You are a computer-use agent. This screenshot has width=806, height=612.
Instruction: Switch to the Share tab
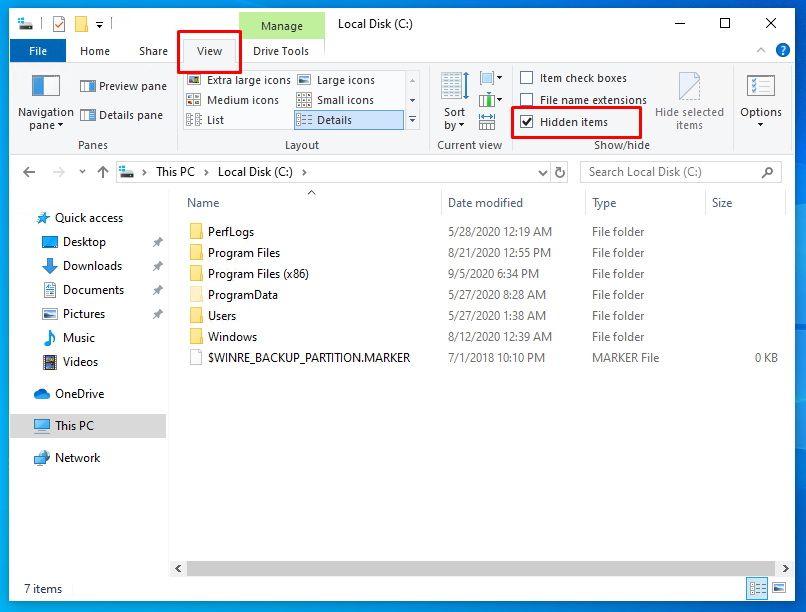153,51
